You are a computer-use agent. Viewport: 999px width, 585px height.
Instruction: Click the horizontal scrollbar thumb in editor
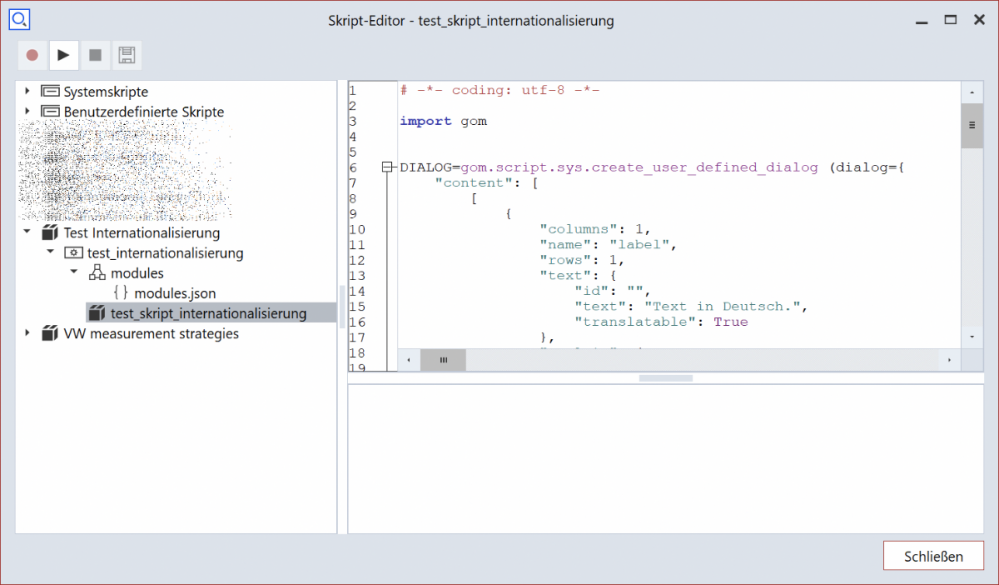click(443, 360)
